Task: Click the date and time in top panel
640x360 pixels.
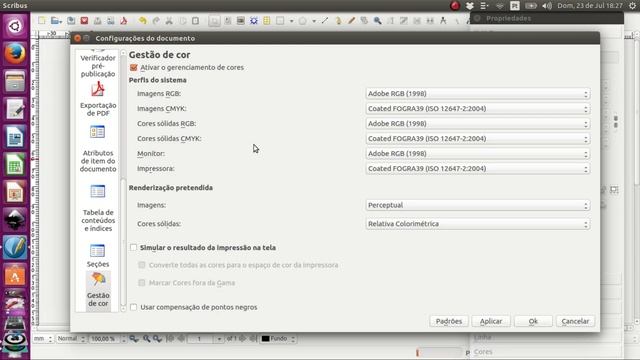Action: [x=590, y=6]
